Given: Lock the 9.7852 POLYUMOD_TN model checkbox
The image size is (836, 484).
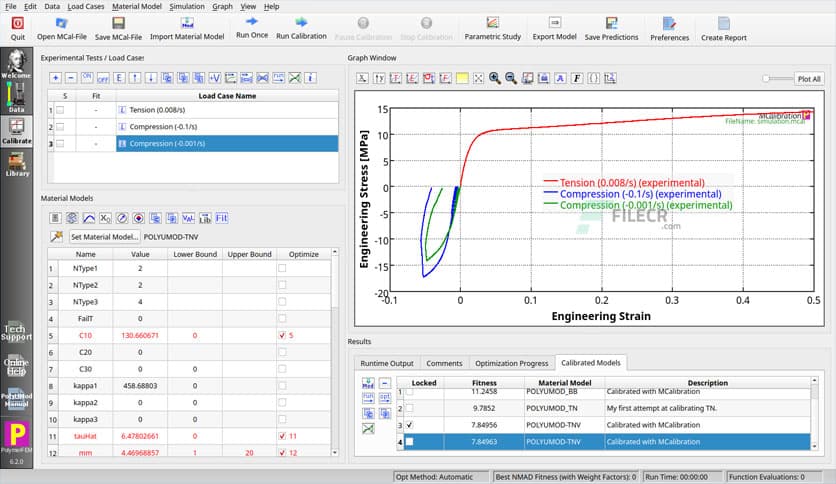Looking at the screenshot, I should (x=409, y=408).
